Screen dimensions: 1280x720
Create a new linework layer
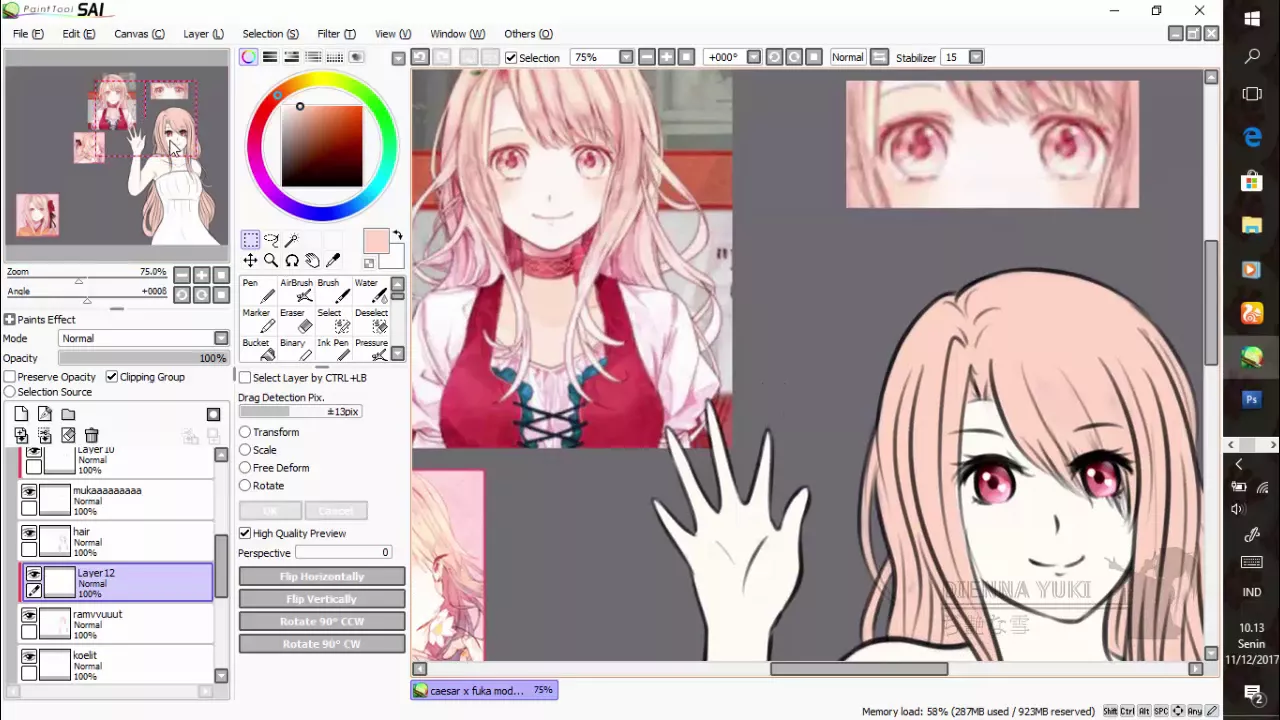click(x=45, y=414)
